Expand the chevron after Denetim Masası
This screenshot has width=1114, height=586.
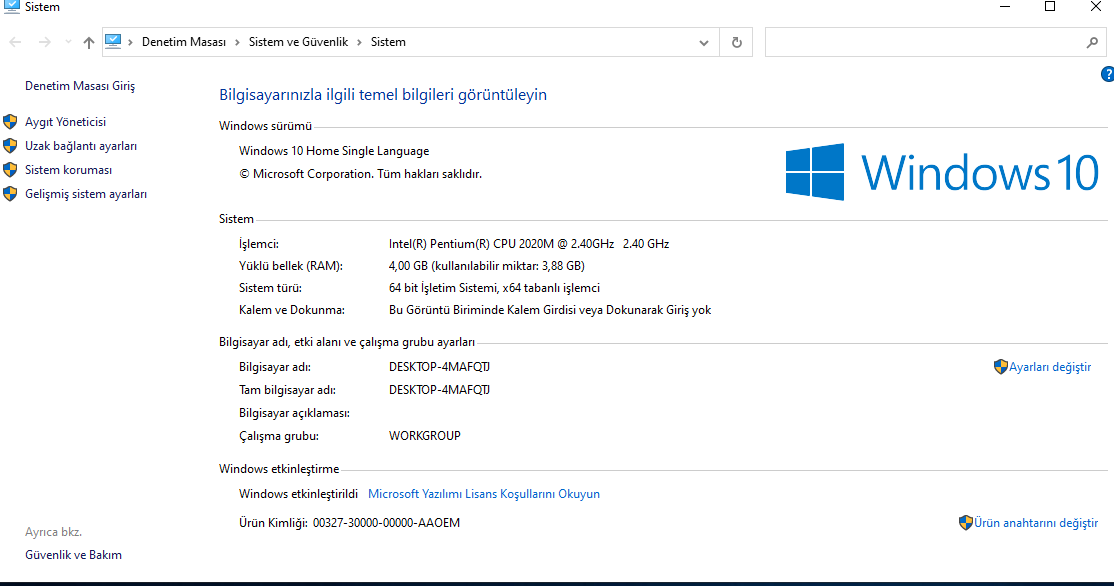(237, 42)
